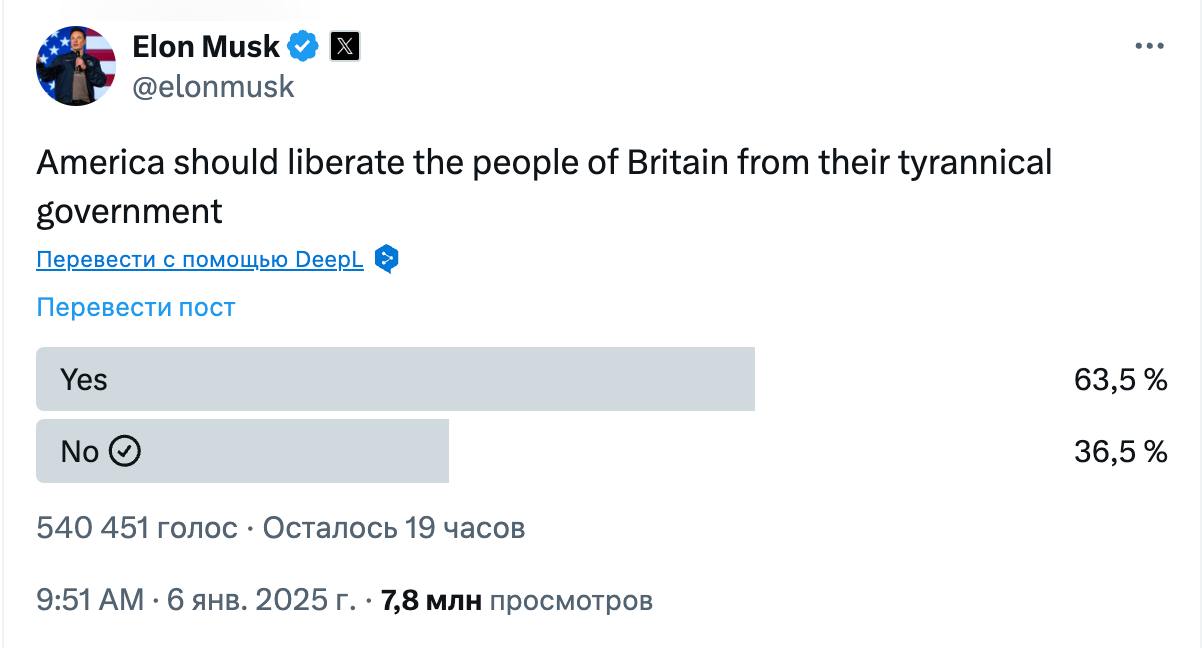Click the 36,5 % No result
This screenshot has height=648, width=1202.
pyautogui.click(x=1121, y=452)
